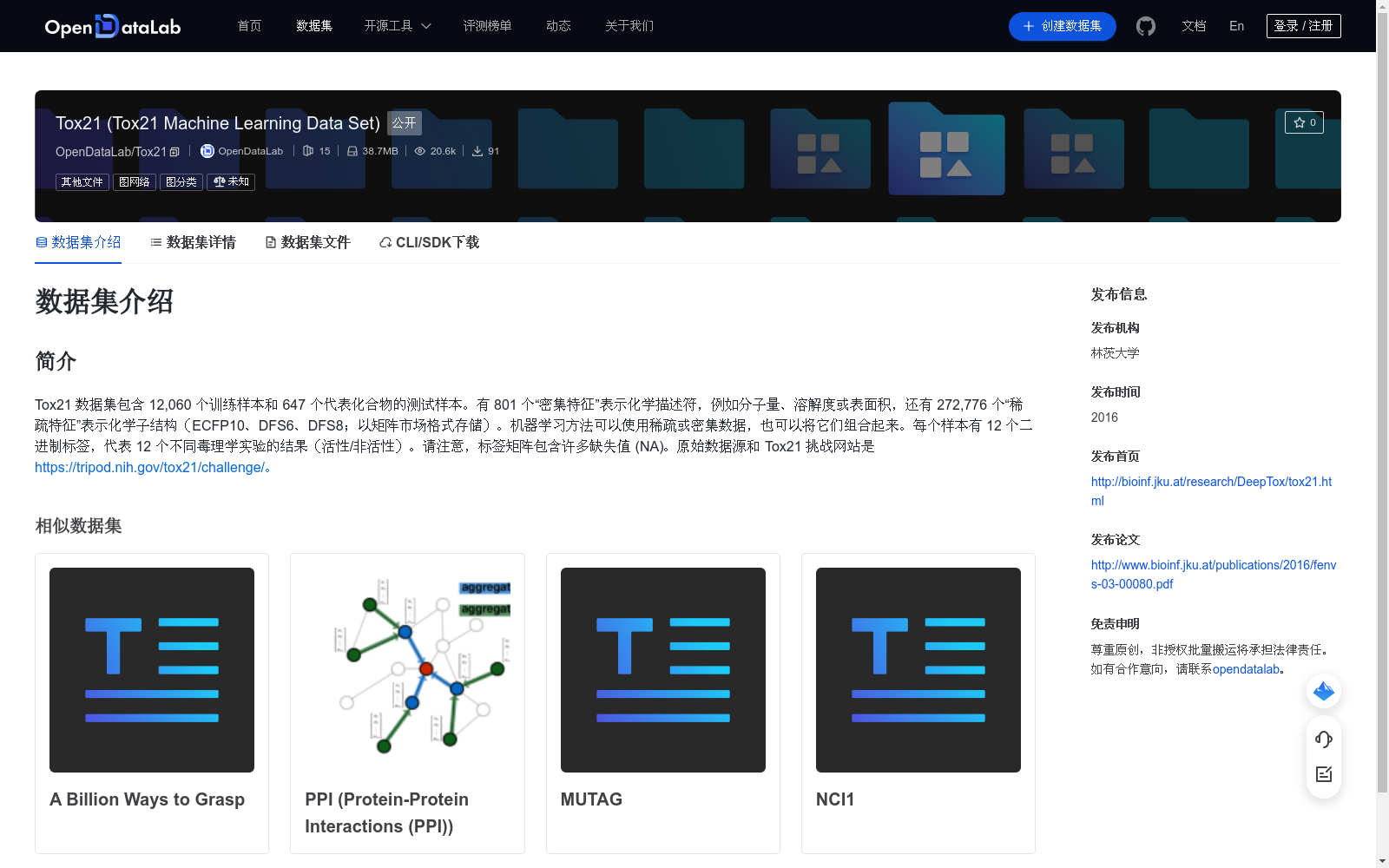
Task: Click the 图网络 tag
Action: pyautogui.click(x=135, y=182)
